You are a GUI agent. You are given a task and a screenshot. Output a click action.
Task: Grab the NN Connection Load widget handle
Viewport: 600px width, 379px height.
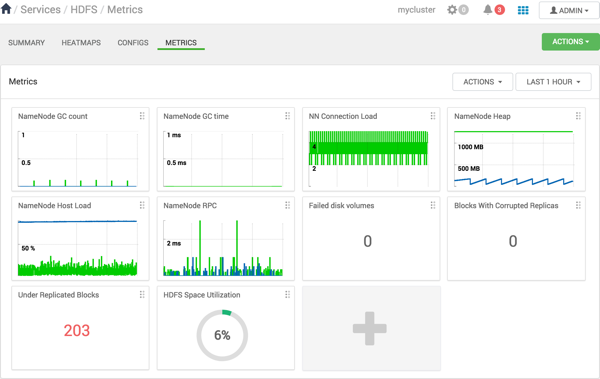coord(433,116)
